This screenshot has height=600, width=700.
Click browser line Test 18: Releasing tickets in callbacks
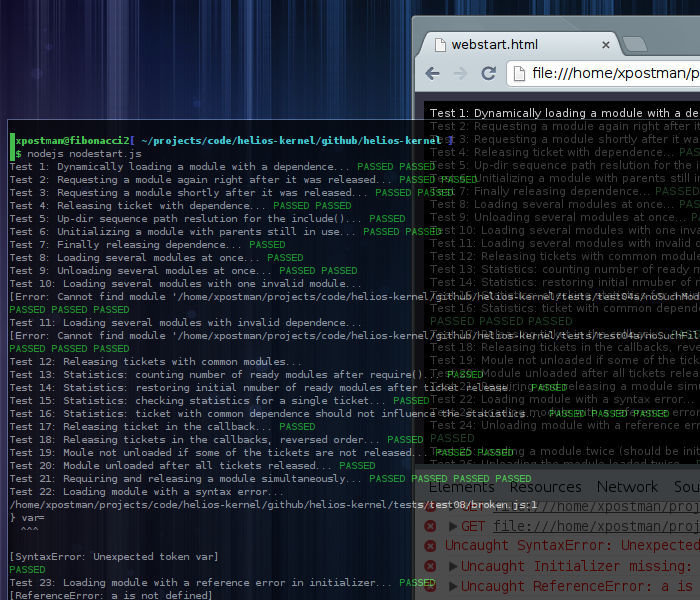565,347
